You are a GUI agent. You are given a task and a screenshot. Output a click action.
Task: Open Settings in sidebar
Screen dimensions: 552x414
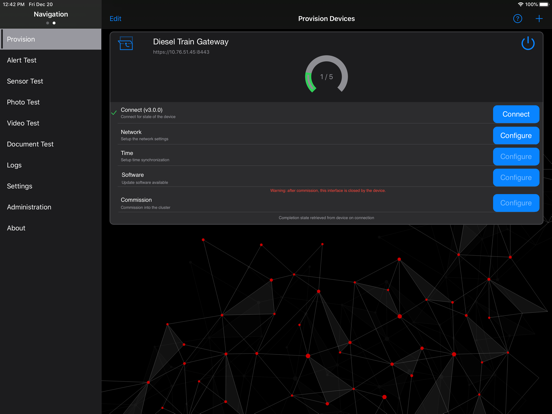[51, 186]
